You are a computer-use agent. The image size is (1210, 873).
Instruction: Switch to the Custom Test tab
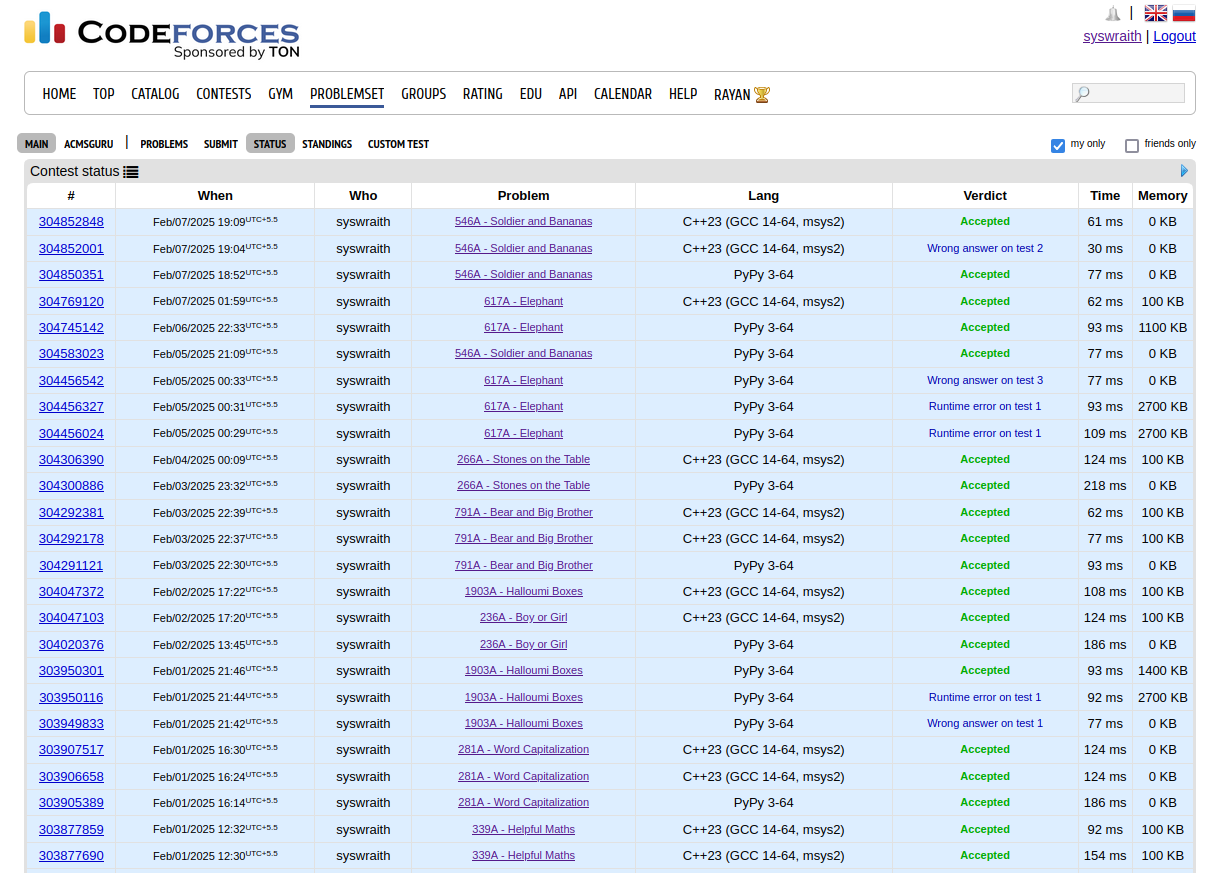(x=398, y=144)
